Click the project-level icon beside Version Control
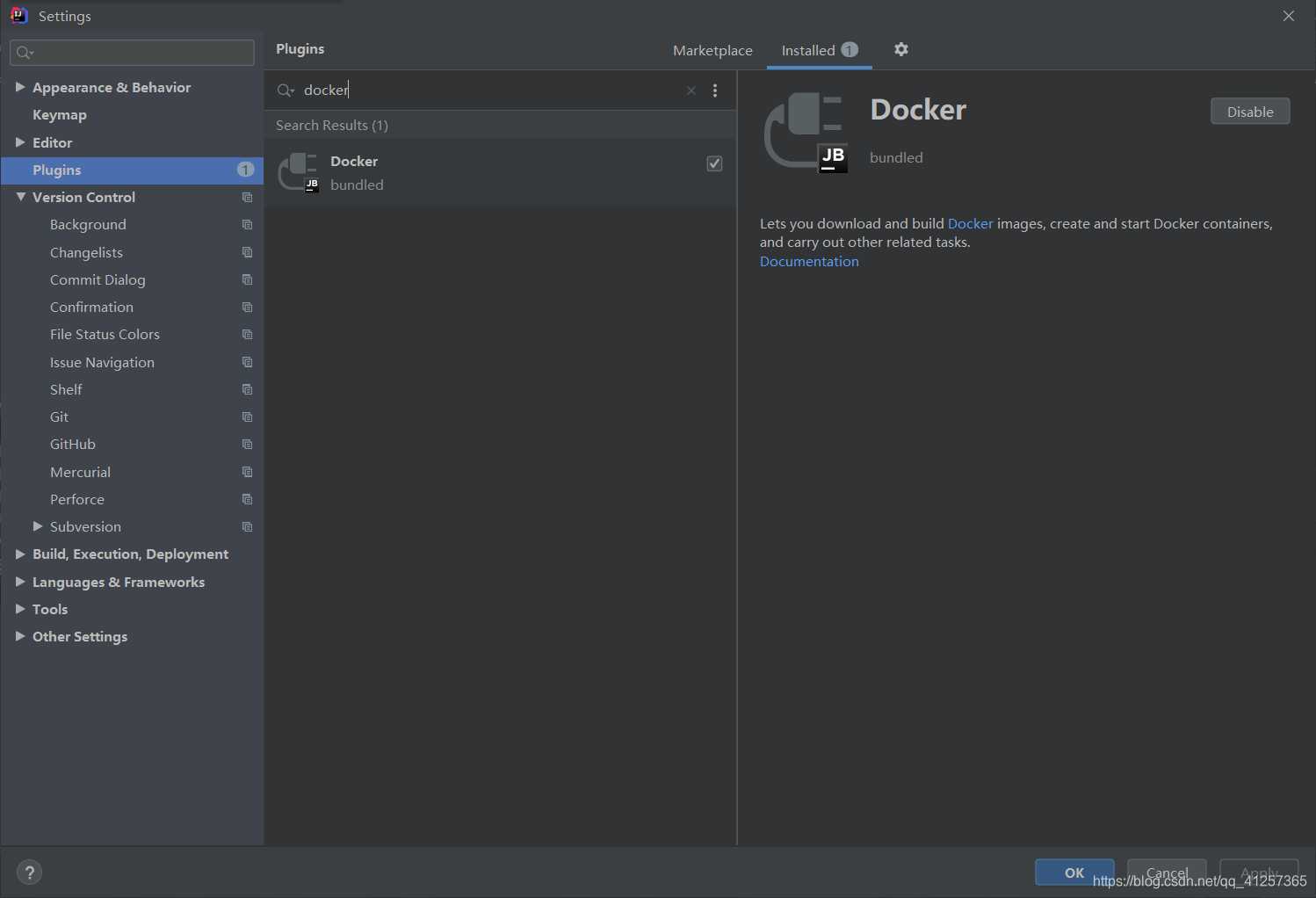The width and height of the screenshot is (1316, 898). pos(247,198)
